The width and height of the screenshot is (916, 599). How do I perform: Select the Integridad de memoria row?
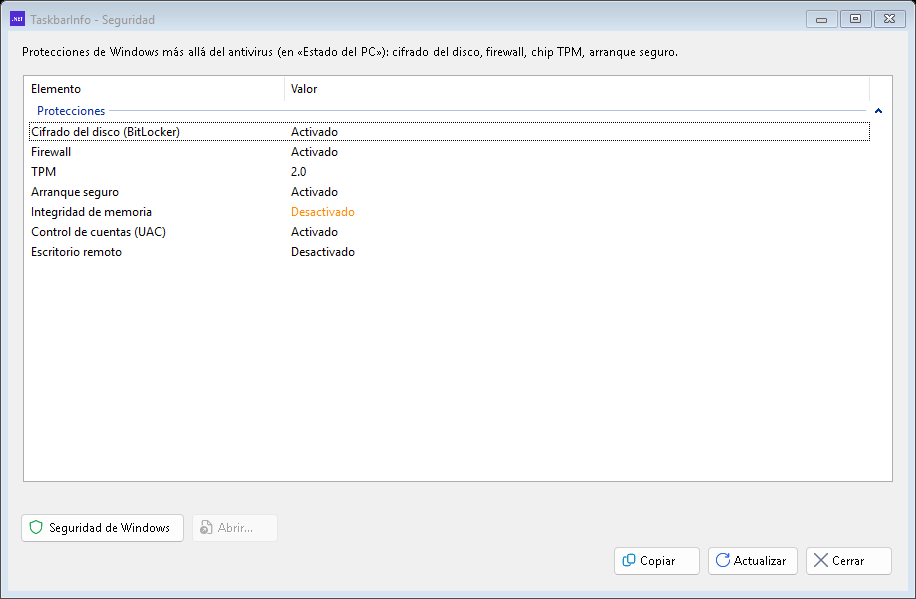point(449,212)
